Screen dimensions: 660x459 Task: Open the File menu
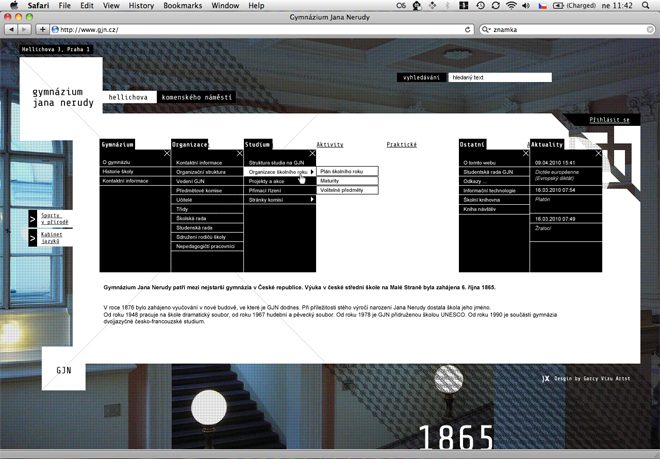click(x=64, y=5)
